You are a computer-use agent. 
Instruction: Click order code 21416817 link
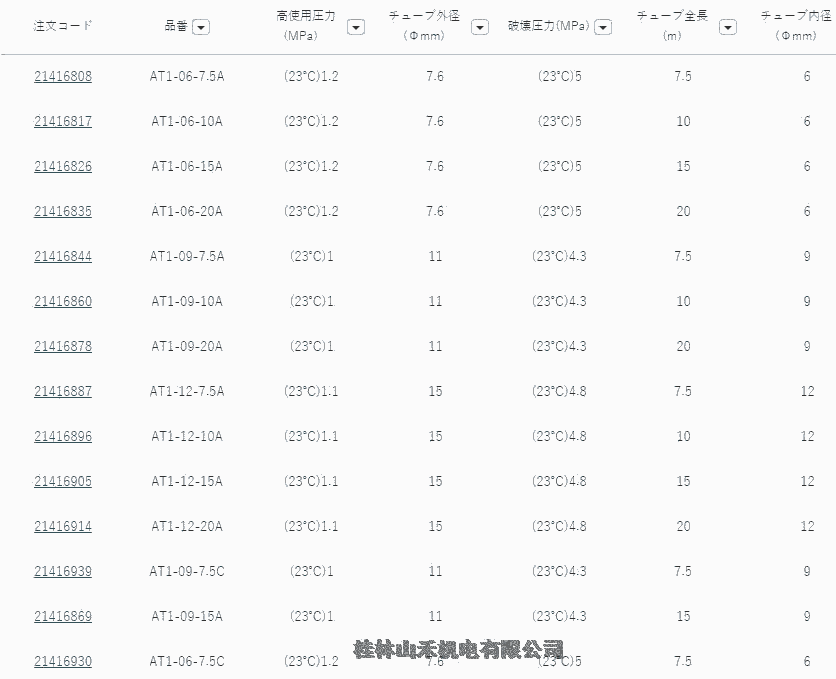(x=63, y=121)
